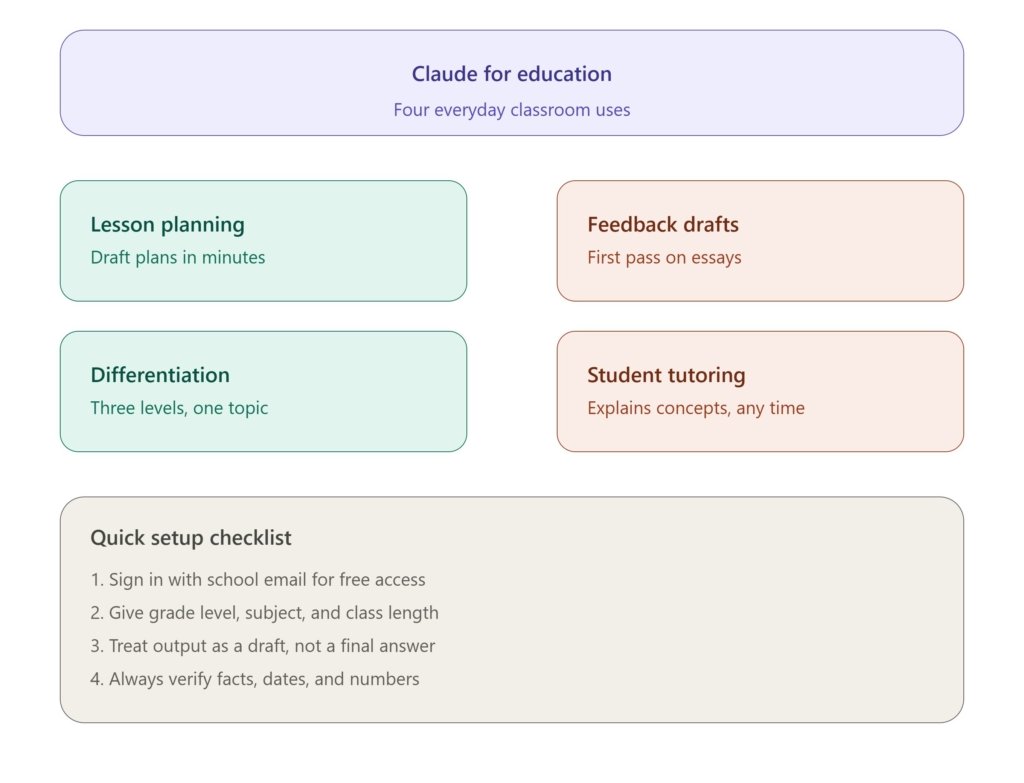Click 'Explains concepts, any time' description

[x=696, y=408]
